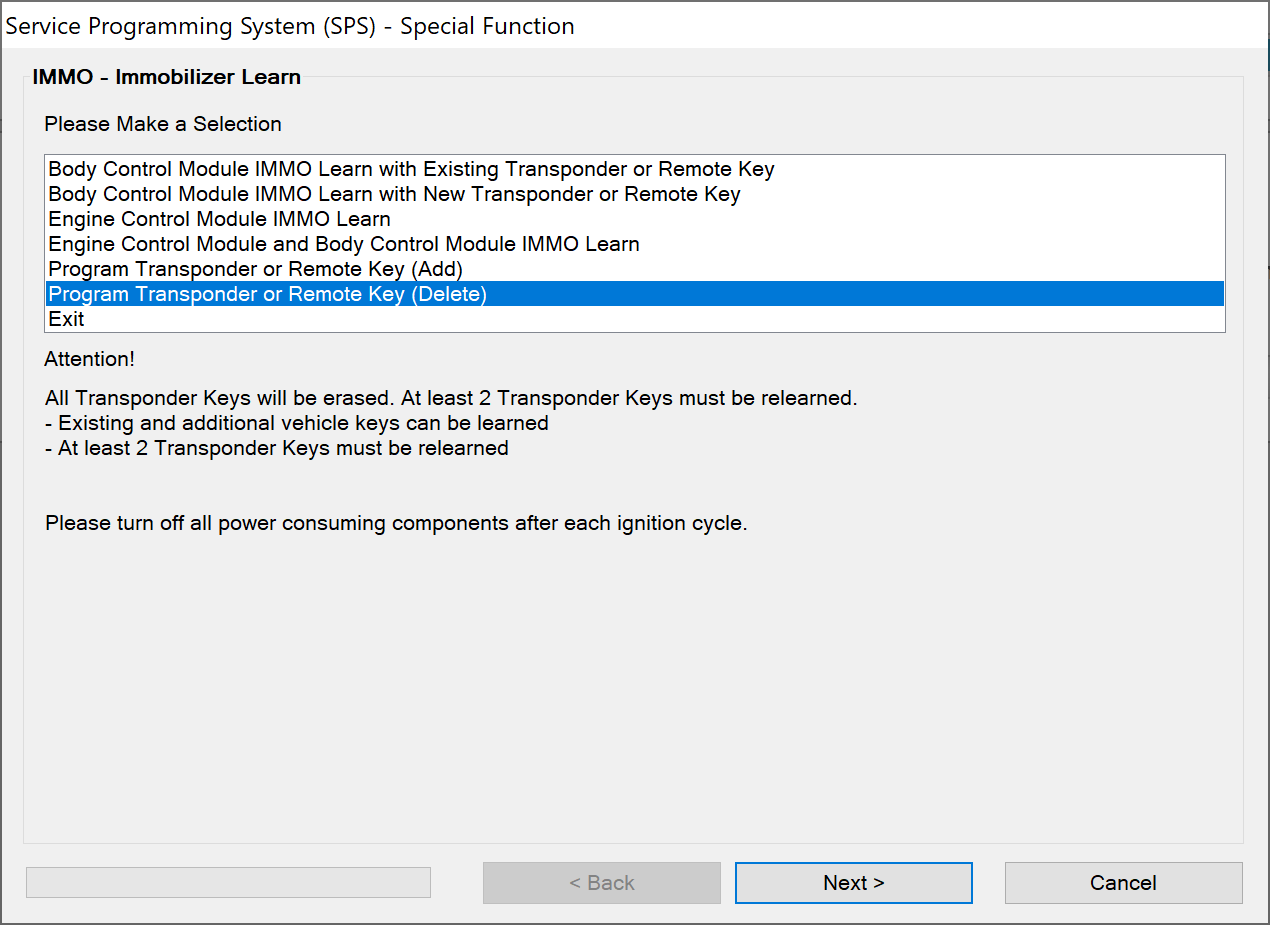The height and width of the screenshot is (925, 1270).
Task: Pick Engine Control Module and Body Control Module IMMO Learn
Action: coord(344,244)
